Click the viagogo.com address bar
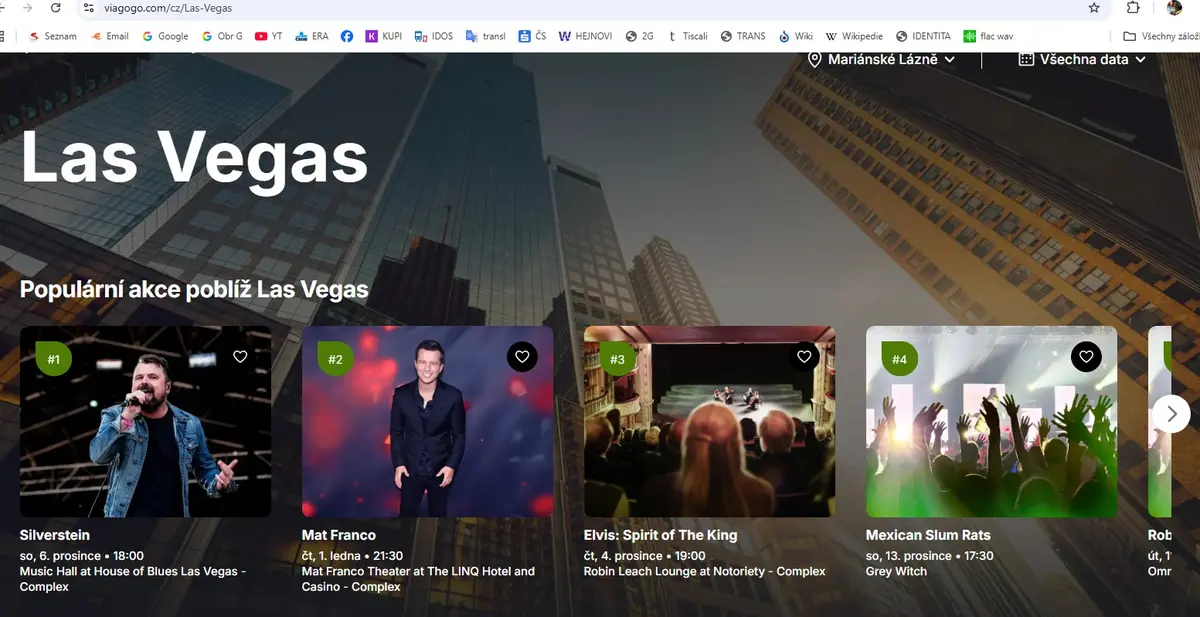1200x617 pixels. [x=590, y=8]
